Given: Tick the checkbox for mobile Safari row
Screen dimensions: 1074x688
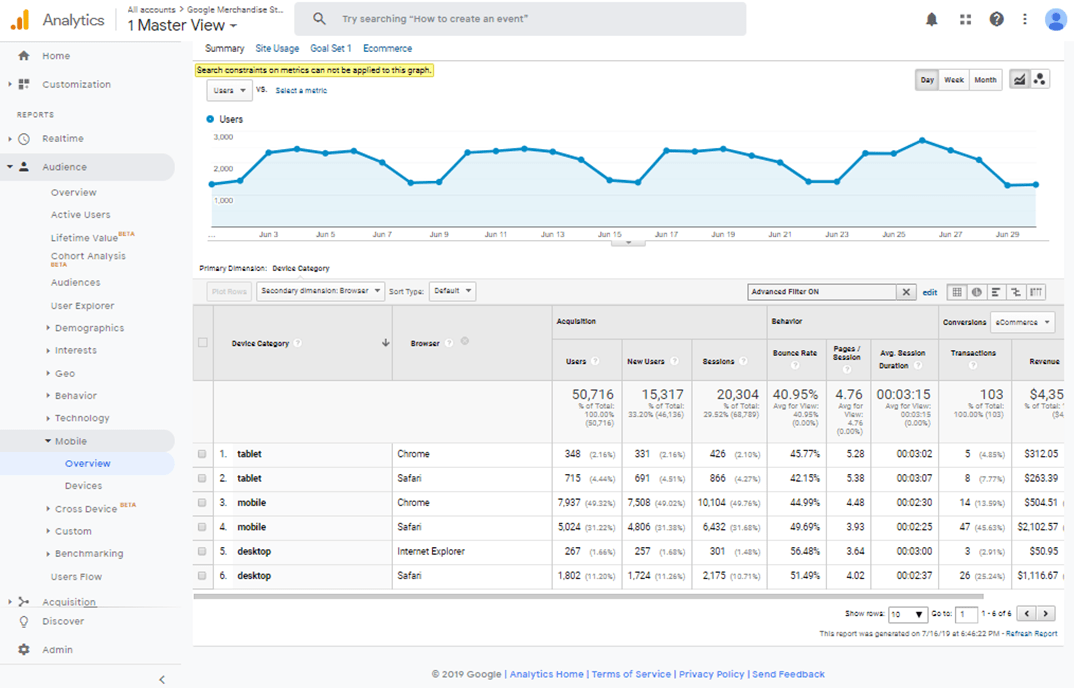Looking at the screenshot, I should pos(202,527).
